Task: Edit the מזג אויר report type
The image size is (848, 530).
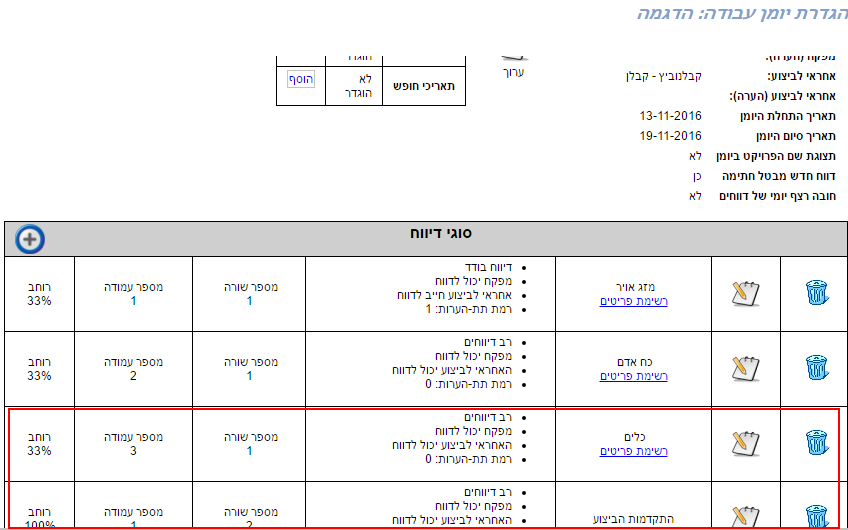Action: tap(745, 292)
